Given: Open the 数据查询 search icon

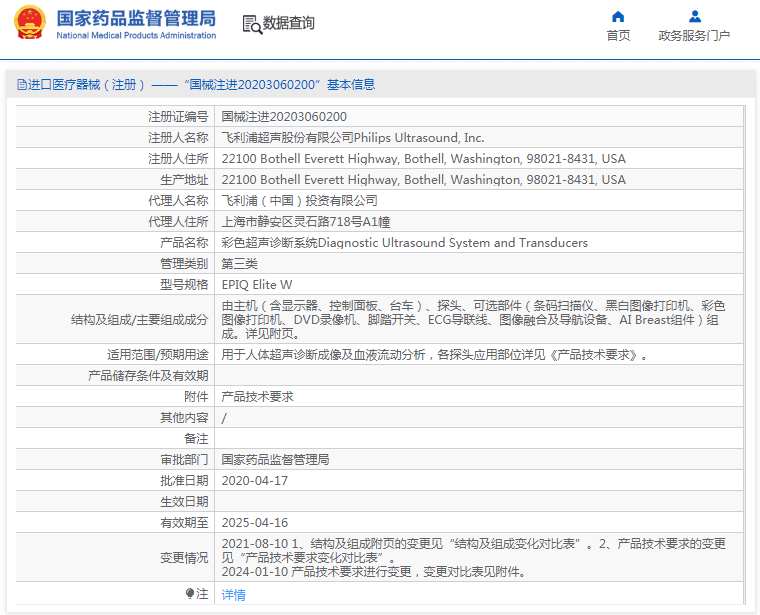Looking at the screenshot, I should point(252,23).
